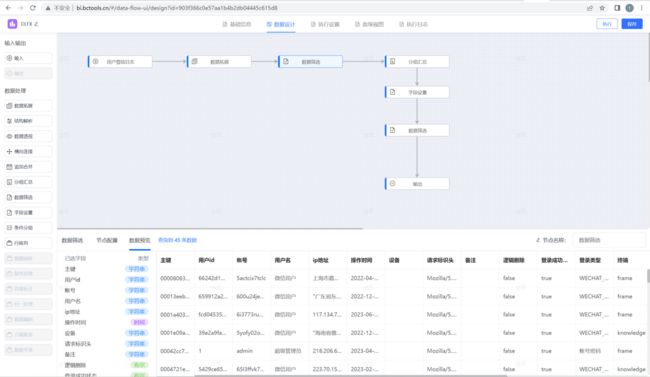Click the 执行 run button
650x377 pixels.
point(607,24)
